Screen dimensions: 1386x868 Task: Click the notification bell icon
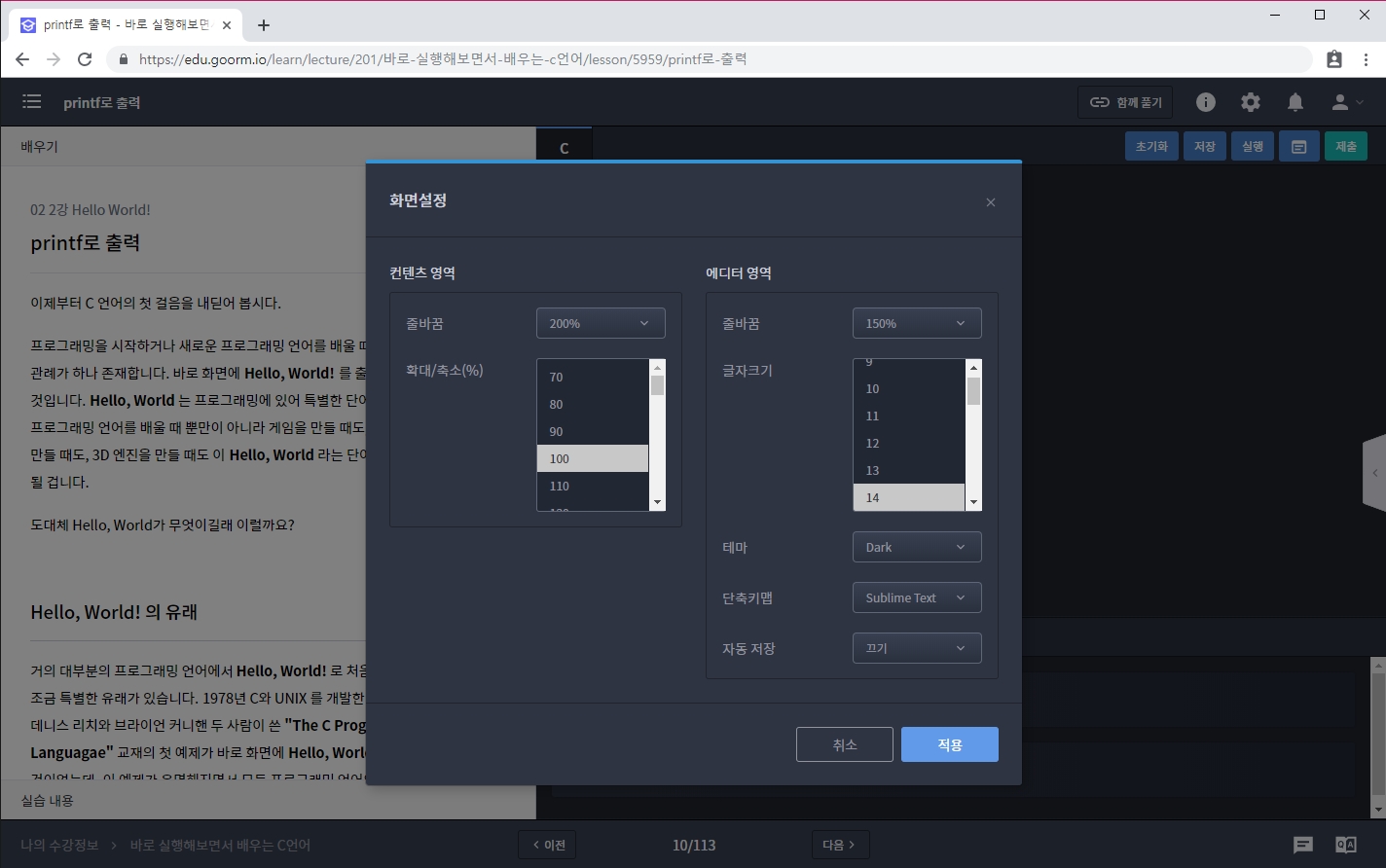1295,102
